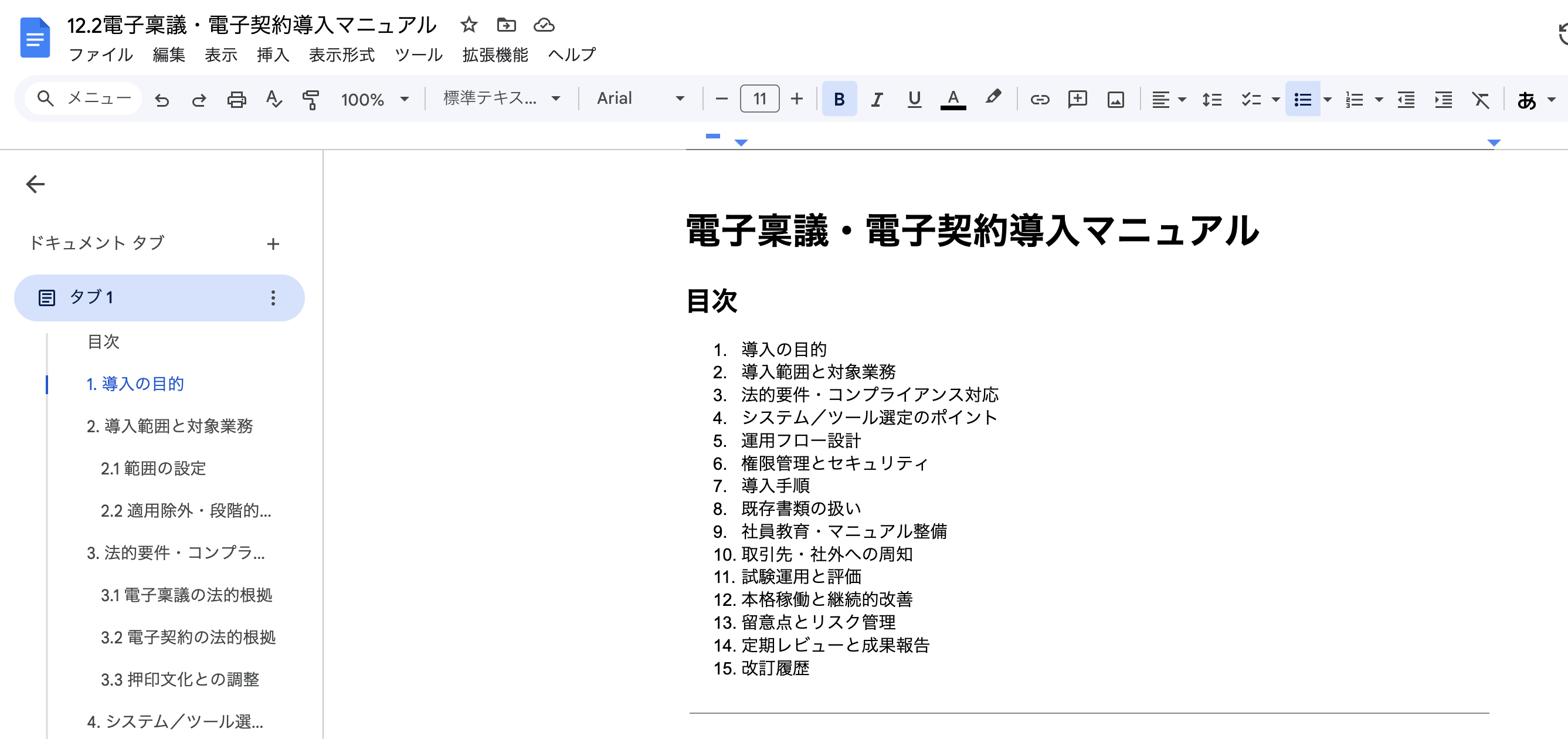
Task: Open the ツール menu
Action: point(419,55)
